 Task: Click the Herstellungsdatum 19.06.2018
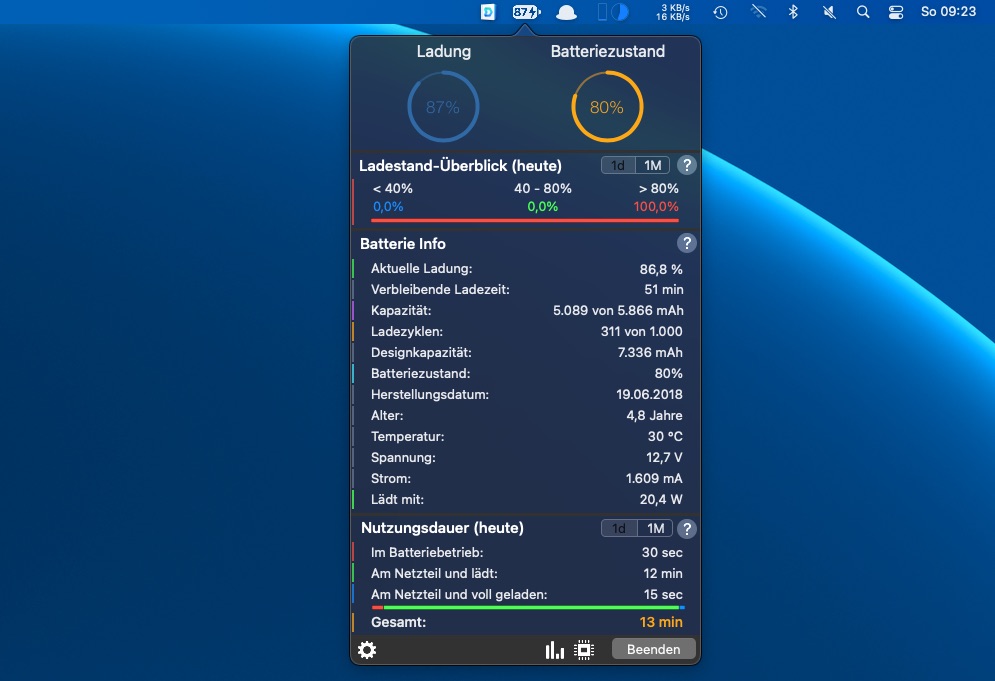(x=649, y=394)
